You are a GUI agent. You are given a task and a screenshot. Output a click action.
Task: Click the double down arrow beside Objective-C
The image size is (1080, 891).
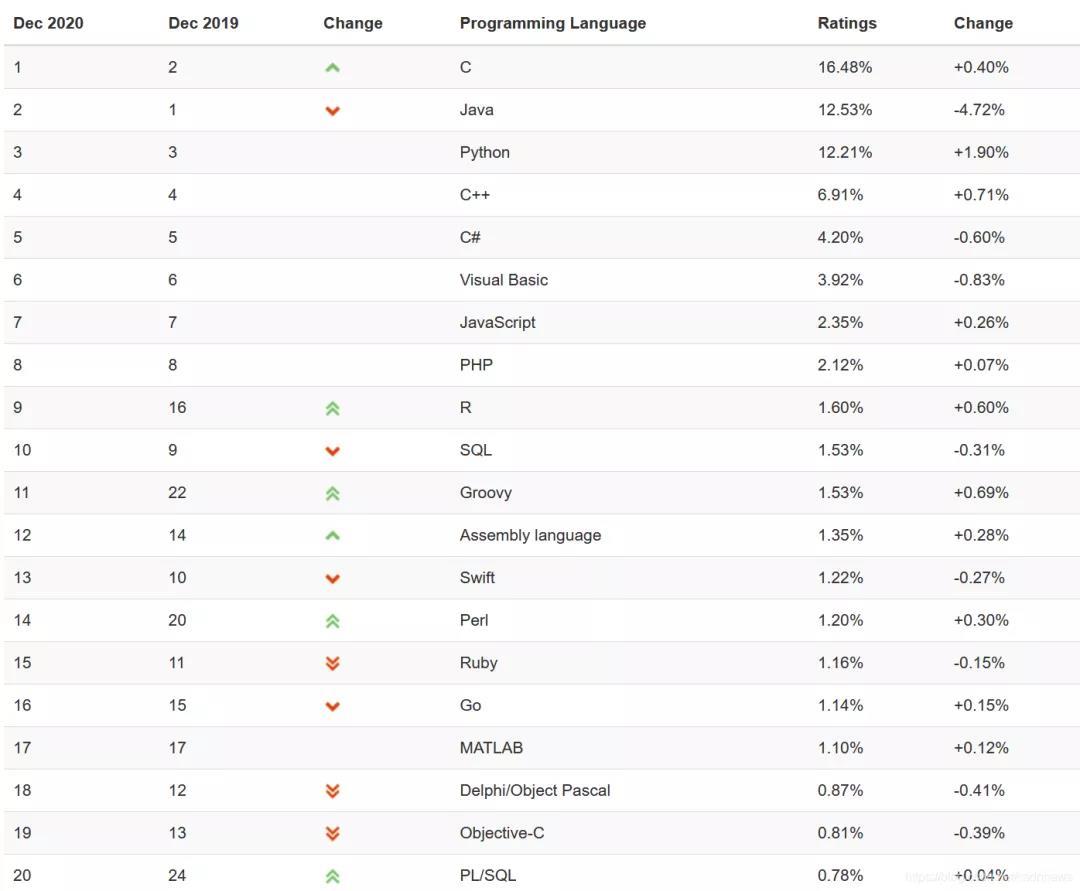333,833
